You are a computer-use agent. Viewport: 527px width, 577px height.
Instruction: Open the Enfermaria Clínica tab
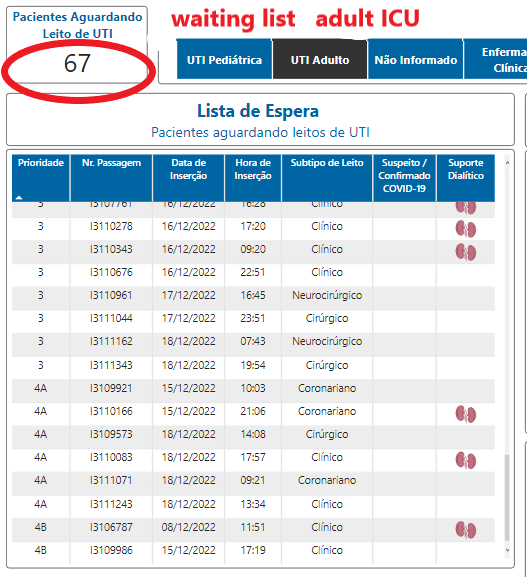click(x=496, y=59)
